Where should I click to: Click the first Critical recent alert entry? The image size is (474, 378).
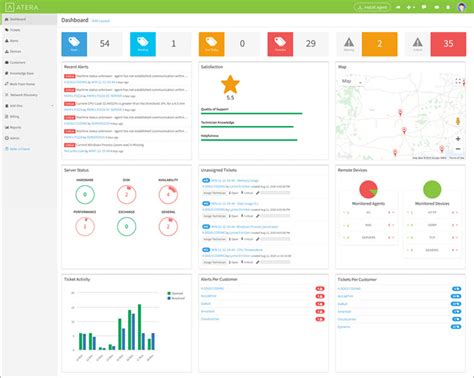click(126, 79)
